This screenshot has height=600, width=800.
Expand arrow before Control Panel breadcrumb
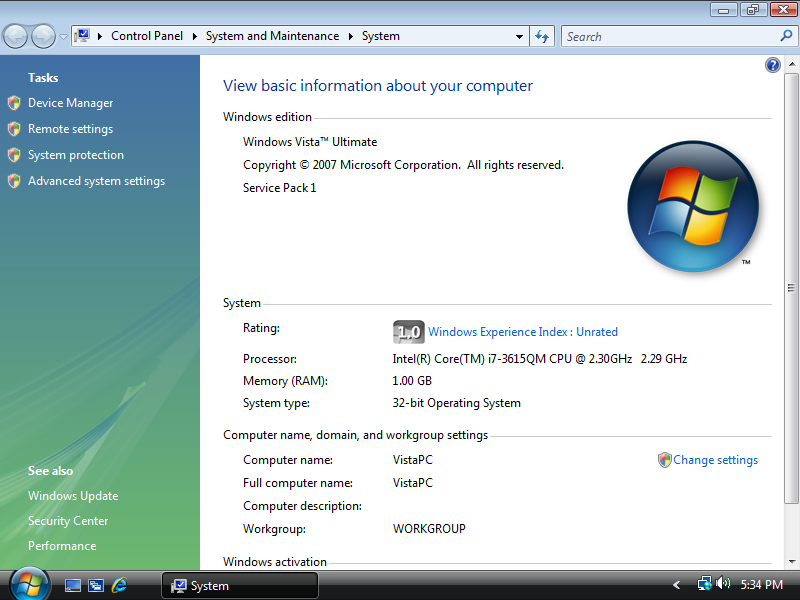100,36
